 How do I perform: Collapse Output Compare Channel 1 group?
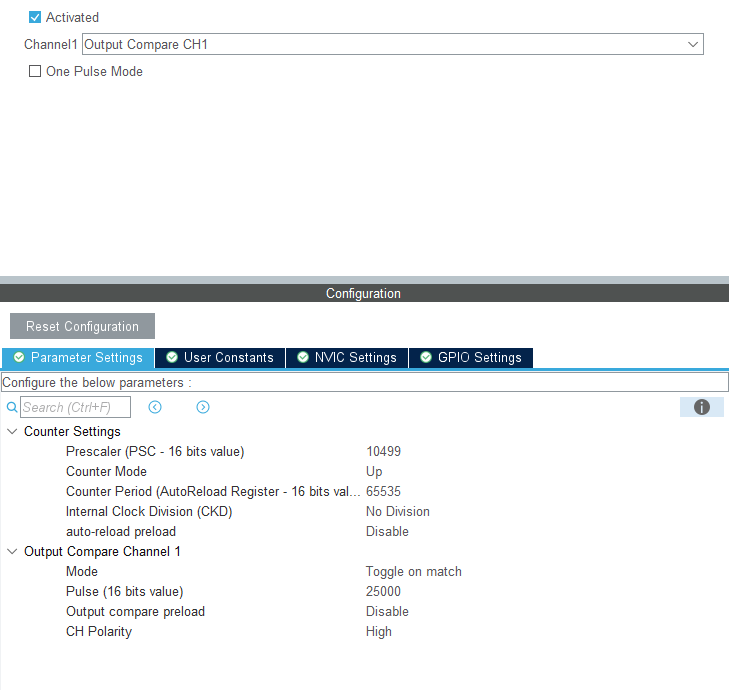click(x=13, y=551)
